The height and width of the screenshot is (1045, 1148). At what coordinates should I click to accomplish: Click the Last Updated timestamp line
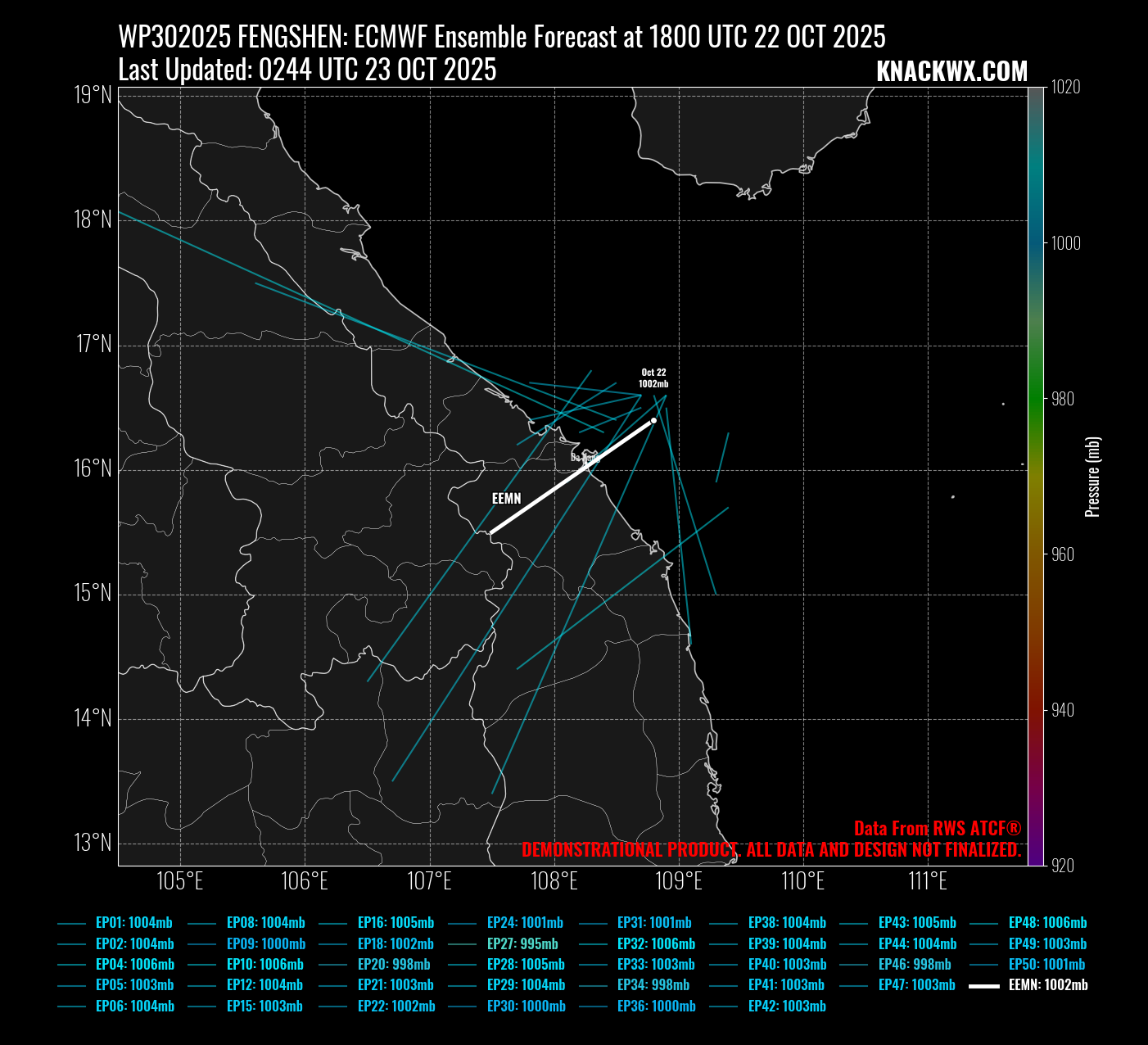pyautogui.click(x=307, y=70)
